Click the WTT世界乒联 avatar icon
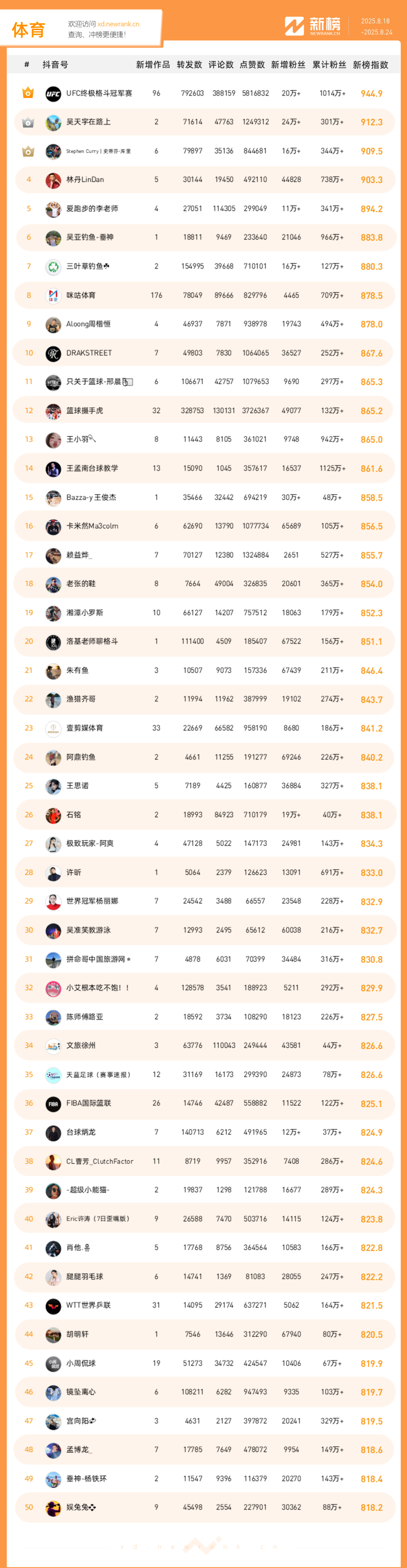This screenshot has width=407, height=1568. point(54,1305)
